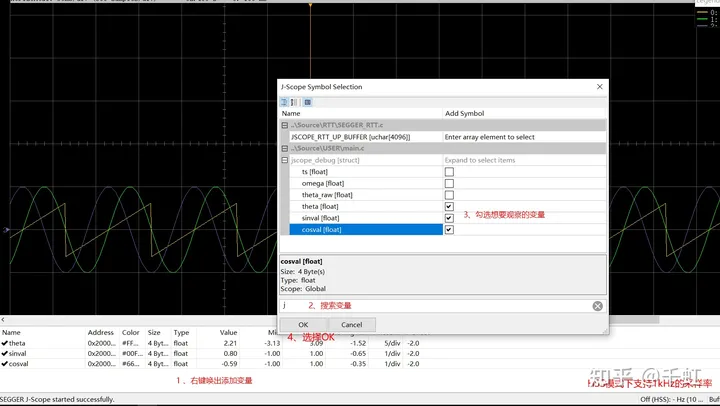Select the theta_raw [float] row
Image resolution: width=720 pixels, height=406 pixels.
366,195
